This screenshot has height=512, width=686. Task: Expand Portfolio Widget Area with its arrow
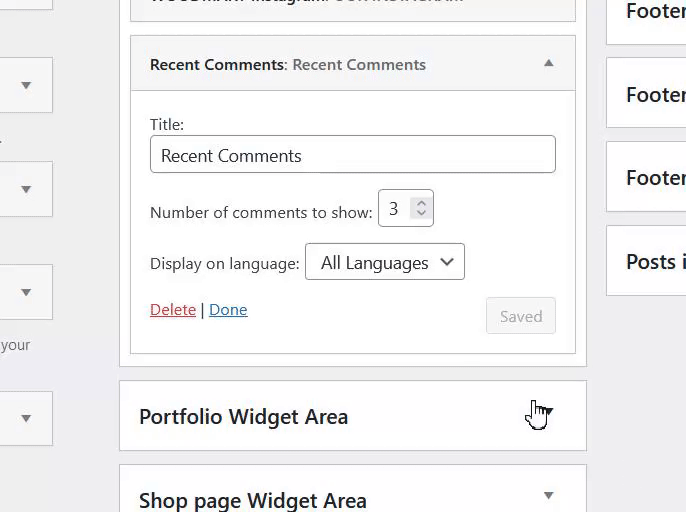(547, 412)
